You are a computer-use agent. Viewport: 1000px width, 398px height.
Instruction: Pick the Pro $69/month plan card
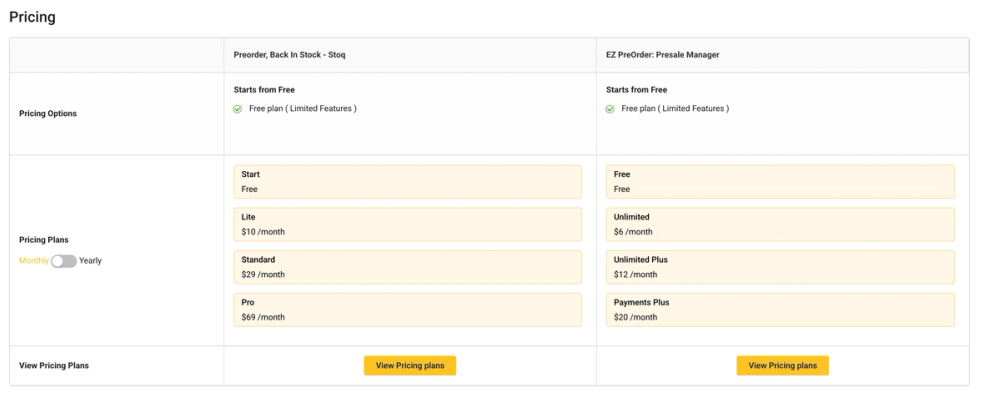[x=408, y=310]
